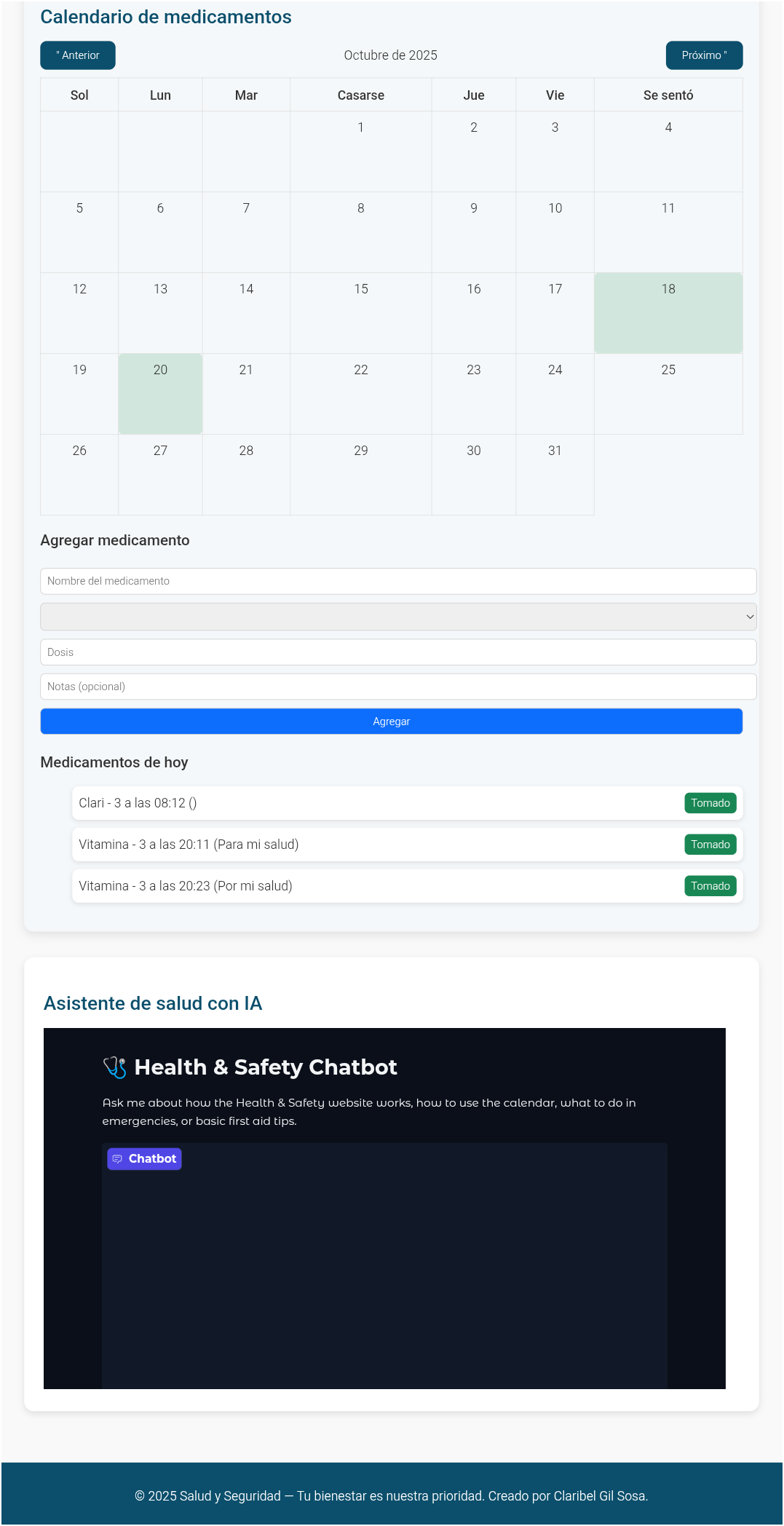Click Vitamina 20:11 (Para mi salud) entry text
Screen dimensions: 784x1526
pos(189,845)
